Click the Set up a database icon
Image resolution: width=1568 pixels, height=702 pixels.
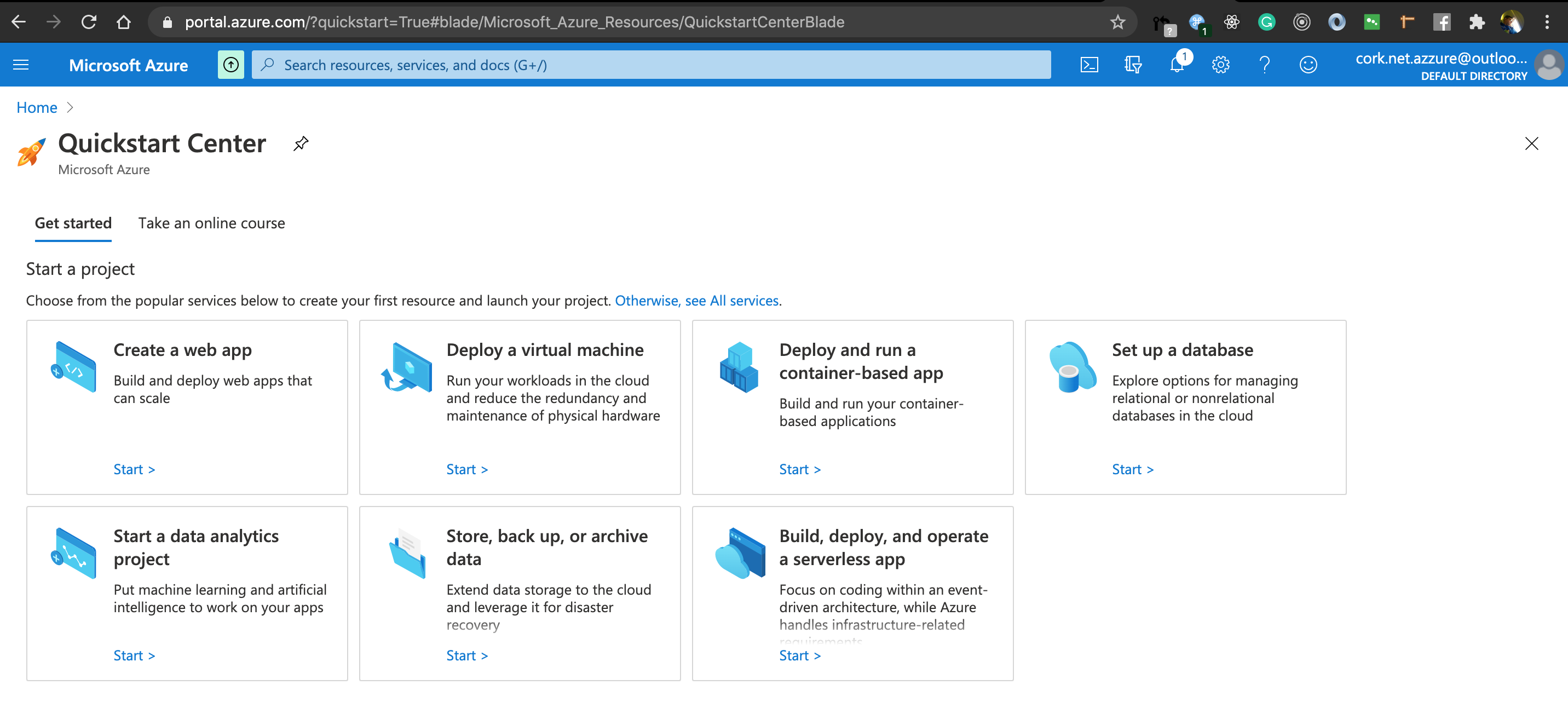pyautogui.click(x=1073, y=366)
